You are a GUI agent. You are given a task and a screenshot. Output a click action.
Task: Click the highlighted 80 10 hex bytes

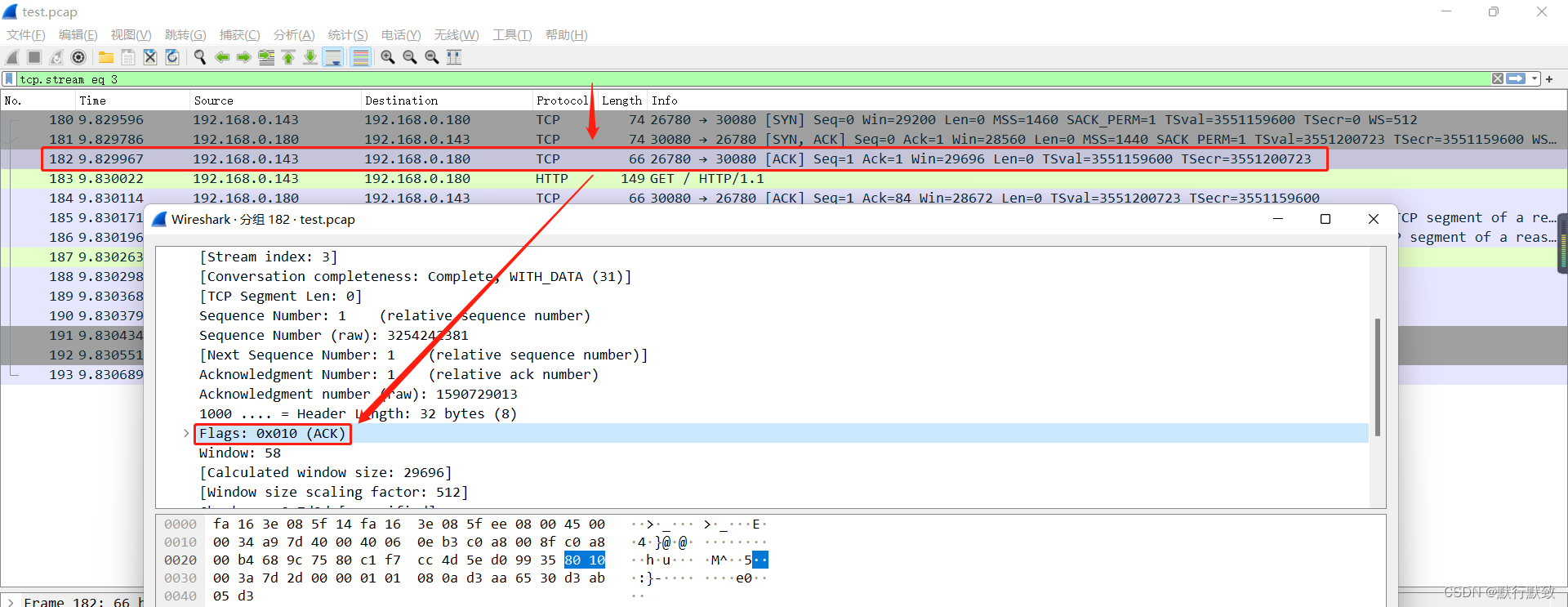coord(585,560)
